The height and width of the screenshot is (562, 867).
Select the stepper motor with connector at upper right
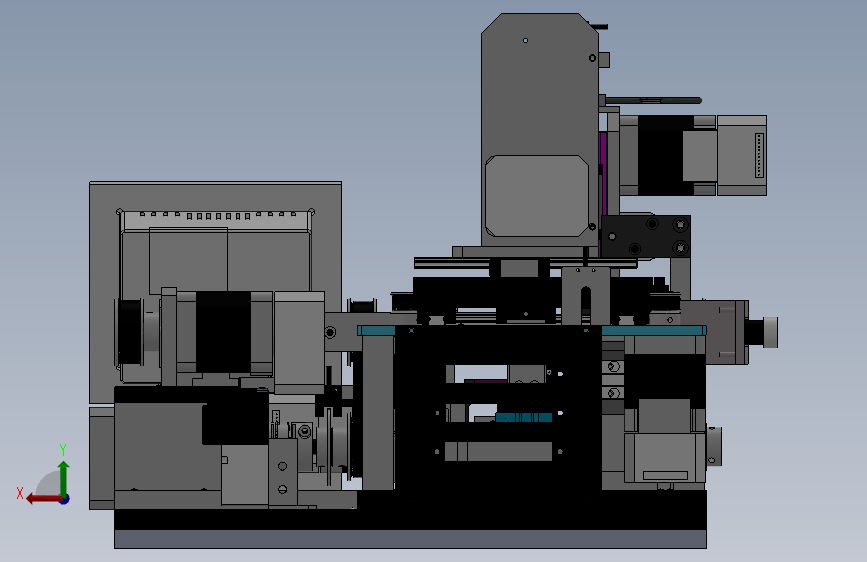[x=693, y=155]
